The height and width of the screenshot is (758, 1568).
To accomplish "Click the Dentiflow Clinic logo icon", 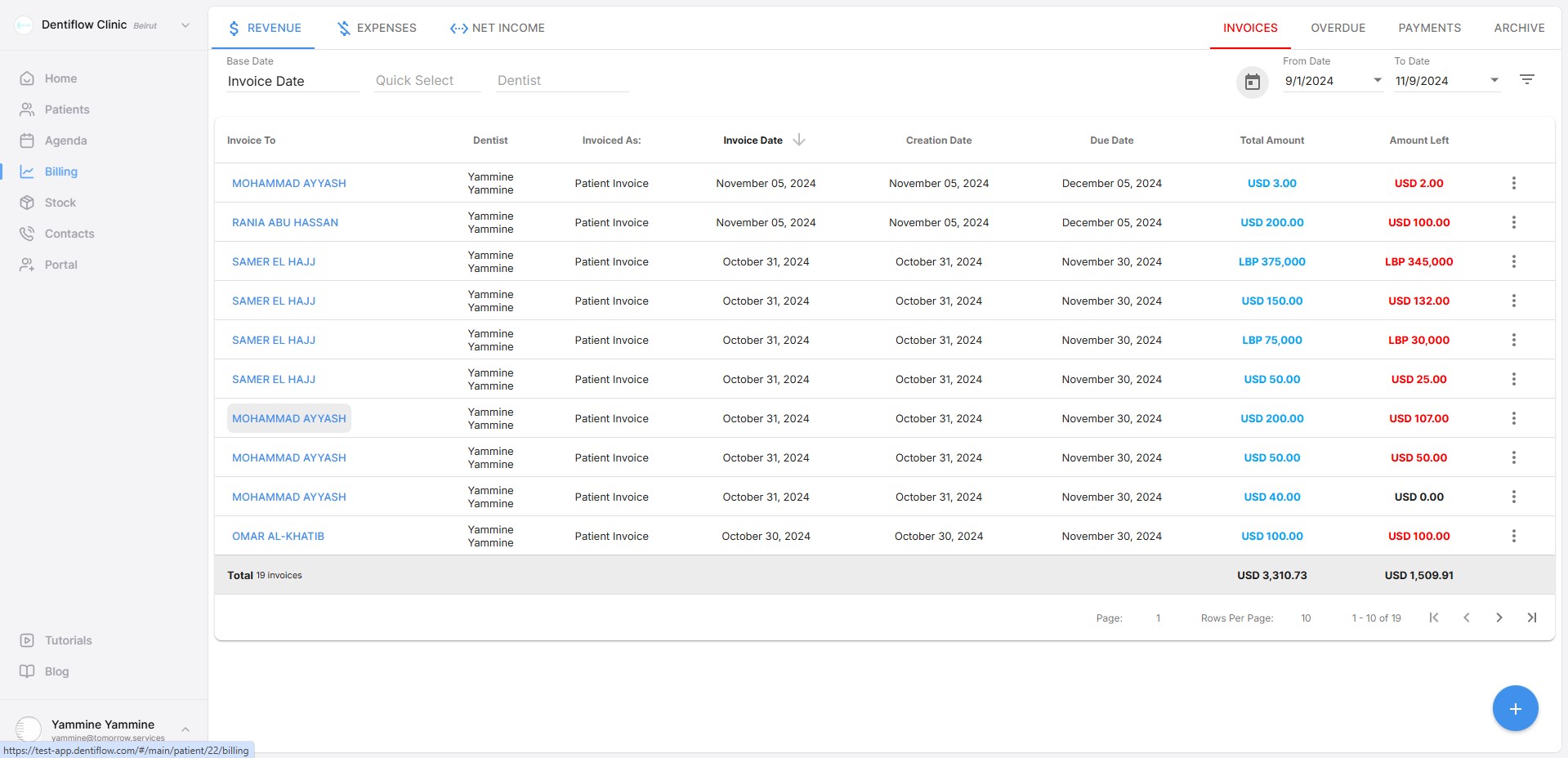I will (x=25, y=25).
